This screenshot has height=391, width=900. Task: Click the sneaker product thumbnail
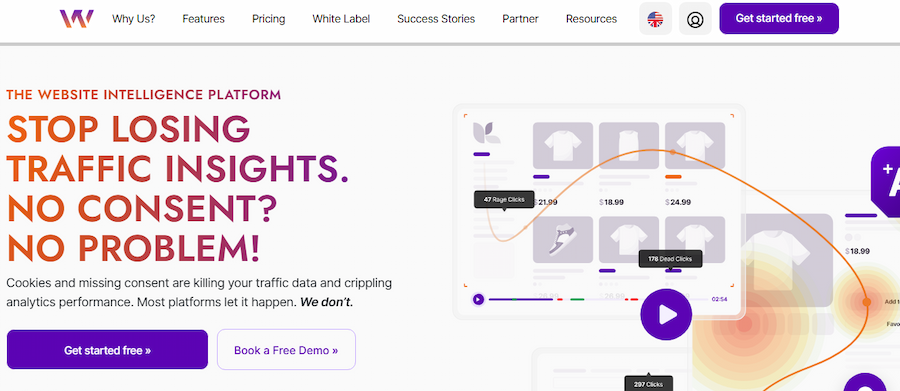[563, 240]
